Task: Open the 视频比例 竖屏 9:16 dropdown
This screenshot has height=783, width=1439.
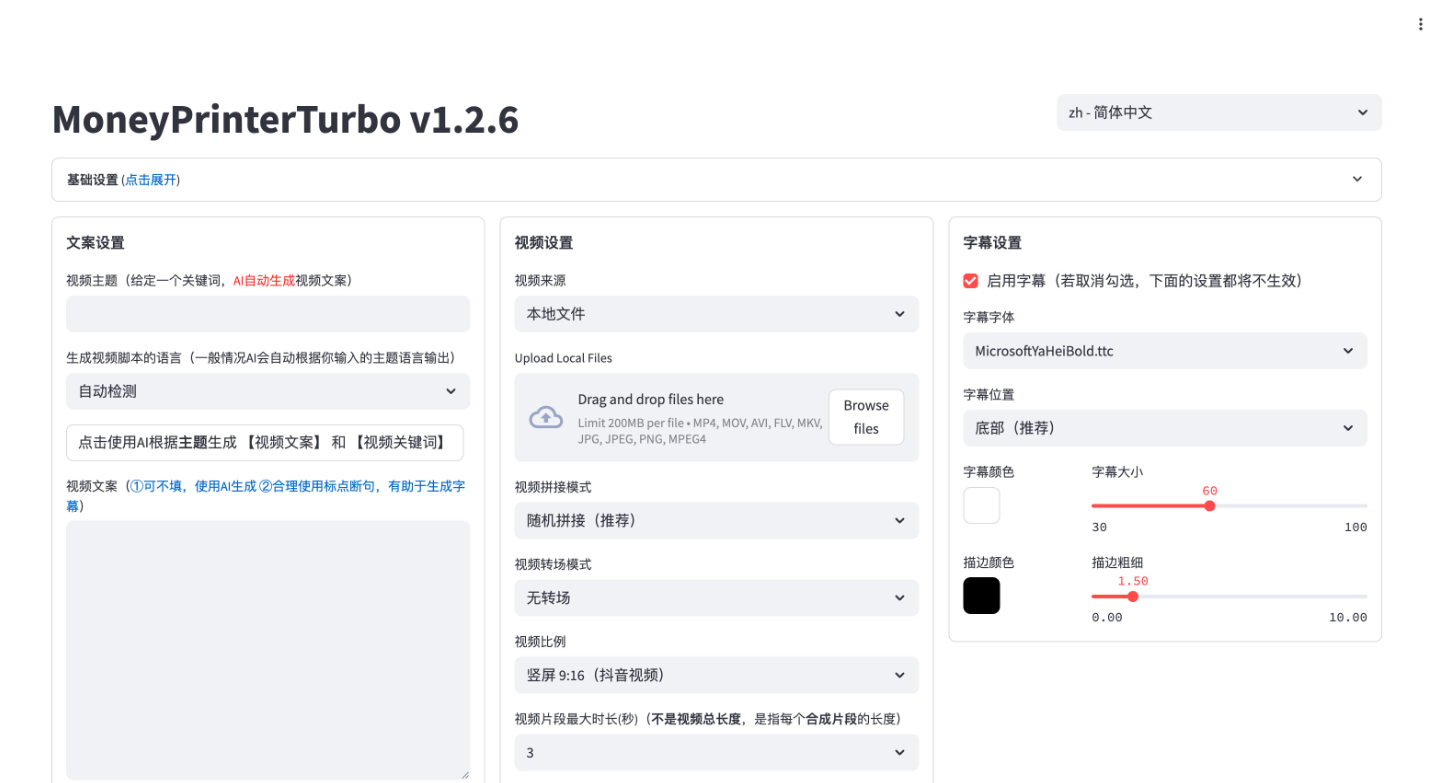Action: (716, 675)
